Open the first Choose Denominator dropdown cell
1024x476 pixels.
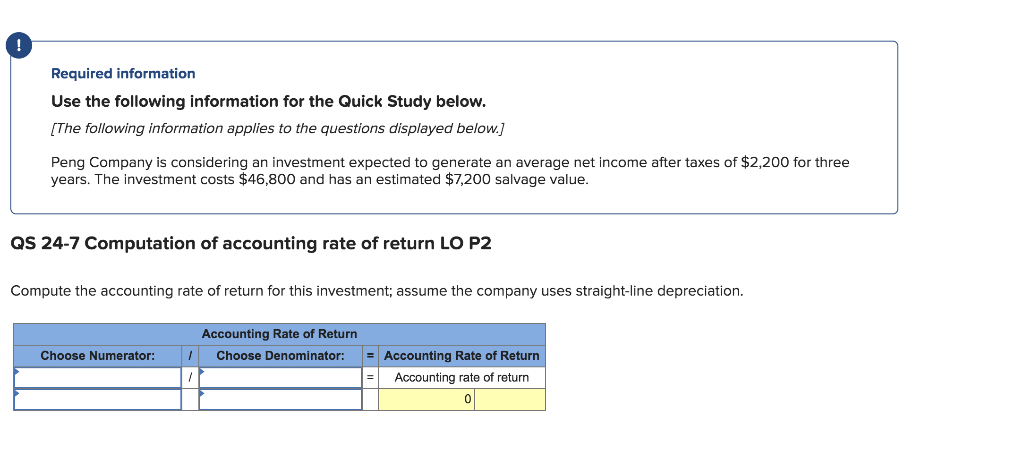pos(280,377)
